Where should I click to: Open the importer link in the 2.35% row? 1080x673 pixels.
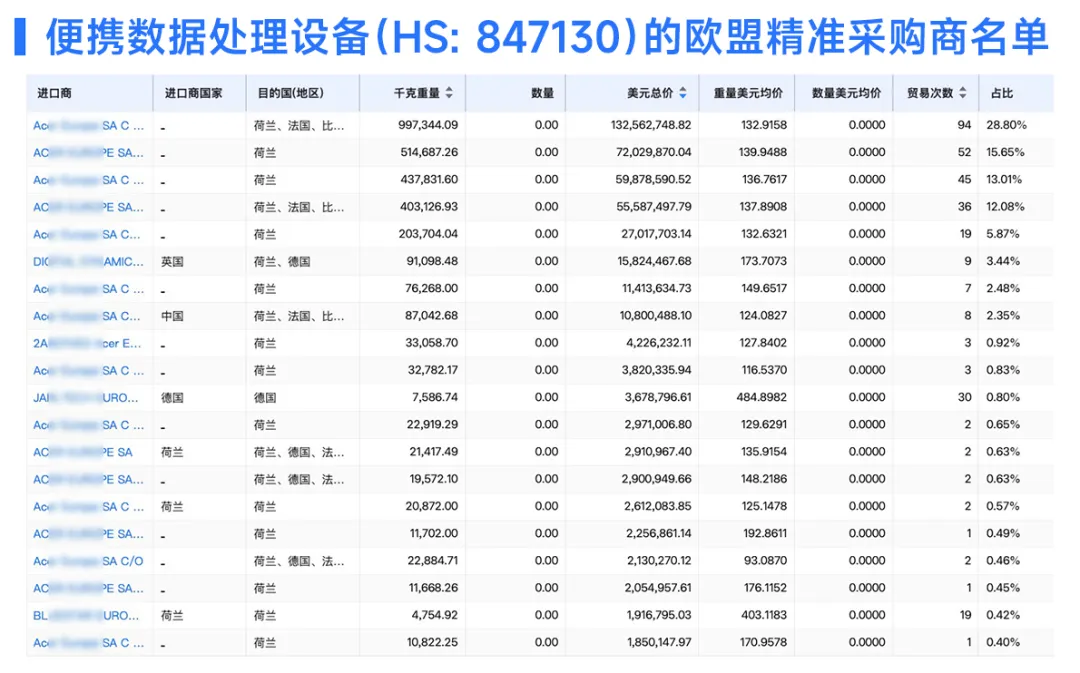click(x=87, y=316)
